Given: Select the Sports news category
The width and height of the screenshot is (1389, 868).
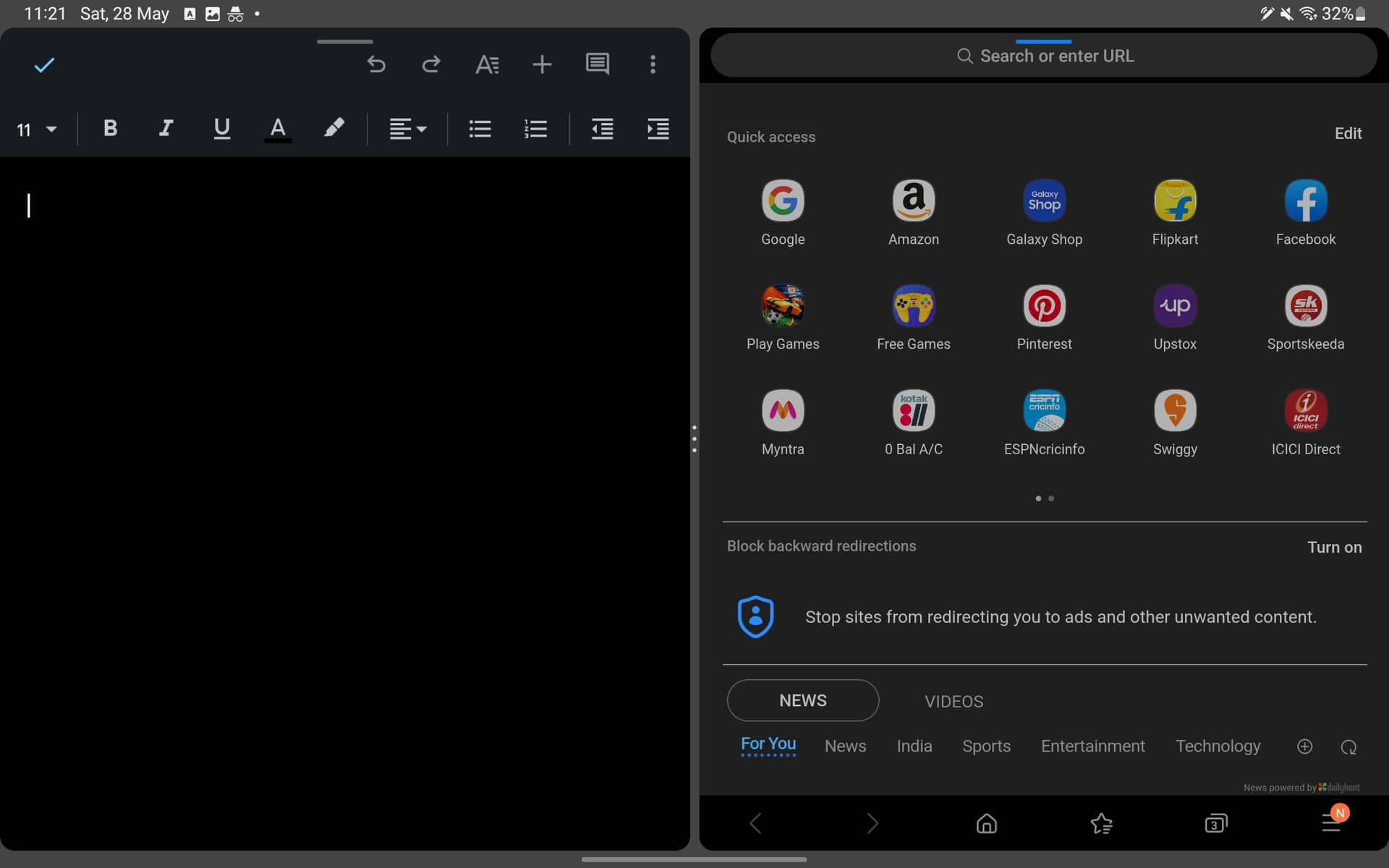Looking at the screenshot, I should (x=986, y=746).
